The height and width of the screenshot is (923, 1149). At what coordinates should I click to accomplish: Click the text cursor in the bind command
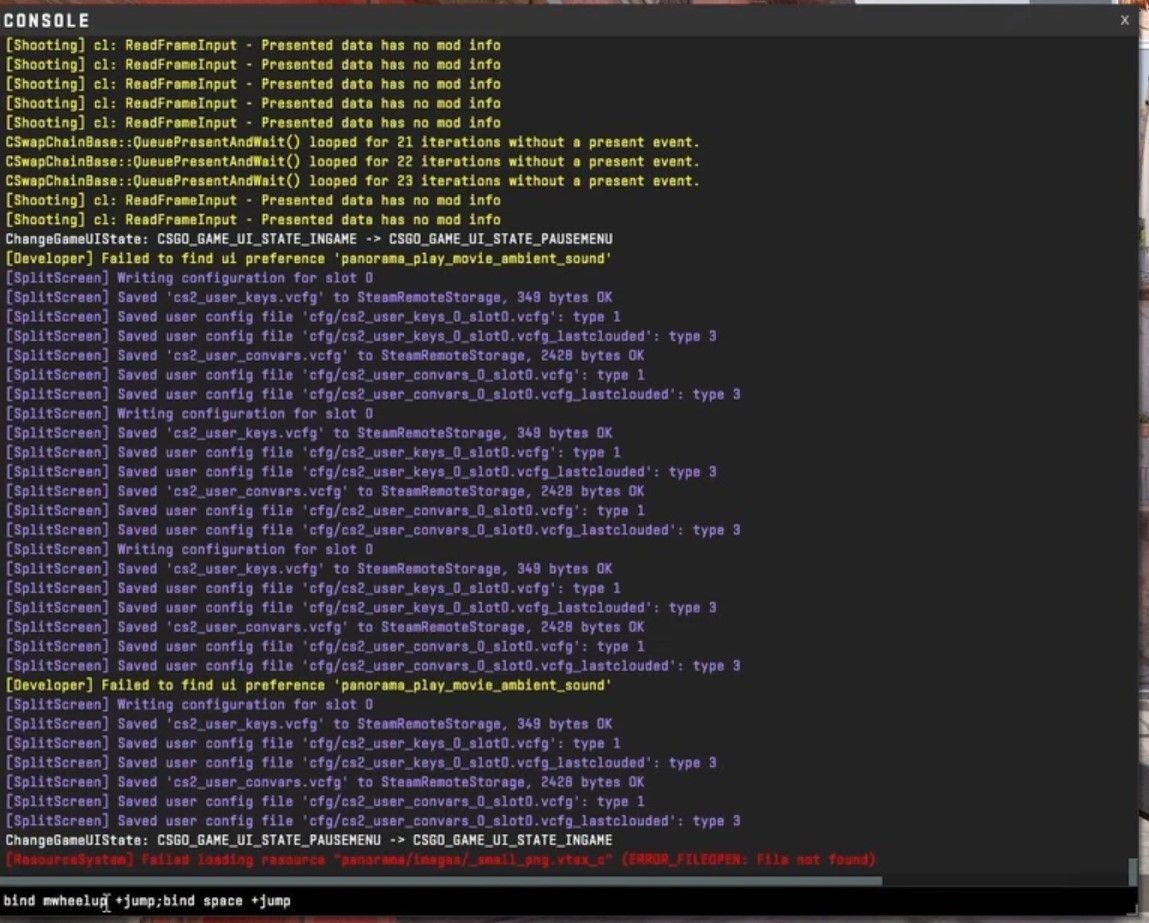pos(107,901)
